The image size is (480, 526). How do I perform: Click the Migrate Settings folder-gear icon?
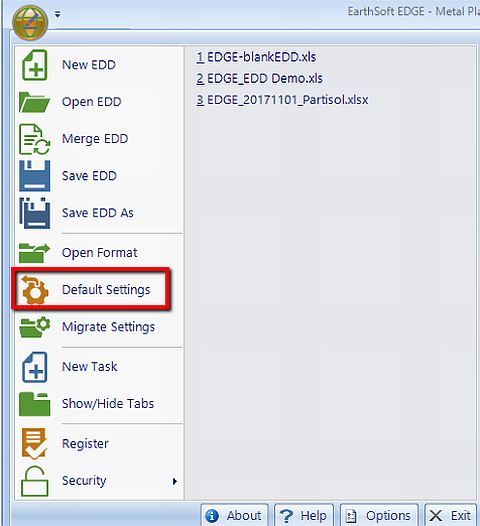35,327
